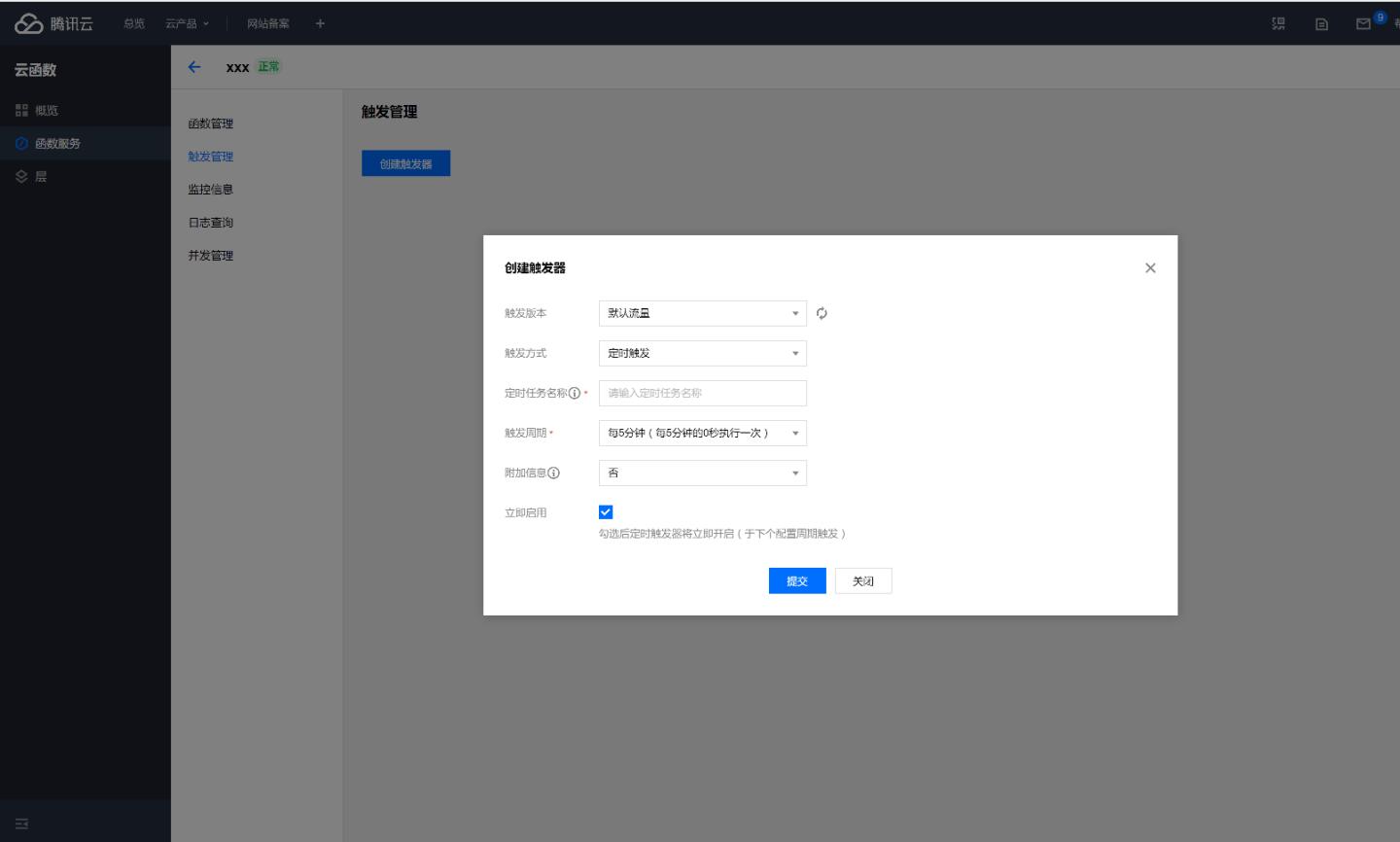Open the 触发周期 dropdown
The height and width of the screenshot is (842, 1400).
pyautogui.click(x=702, y=433)
